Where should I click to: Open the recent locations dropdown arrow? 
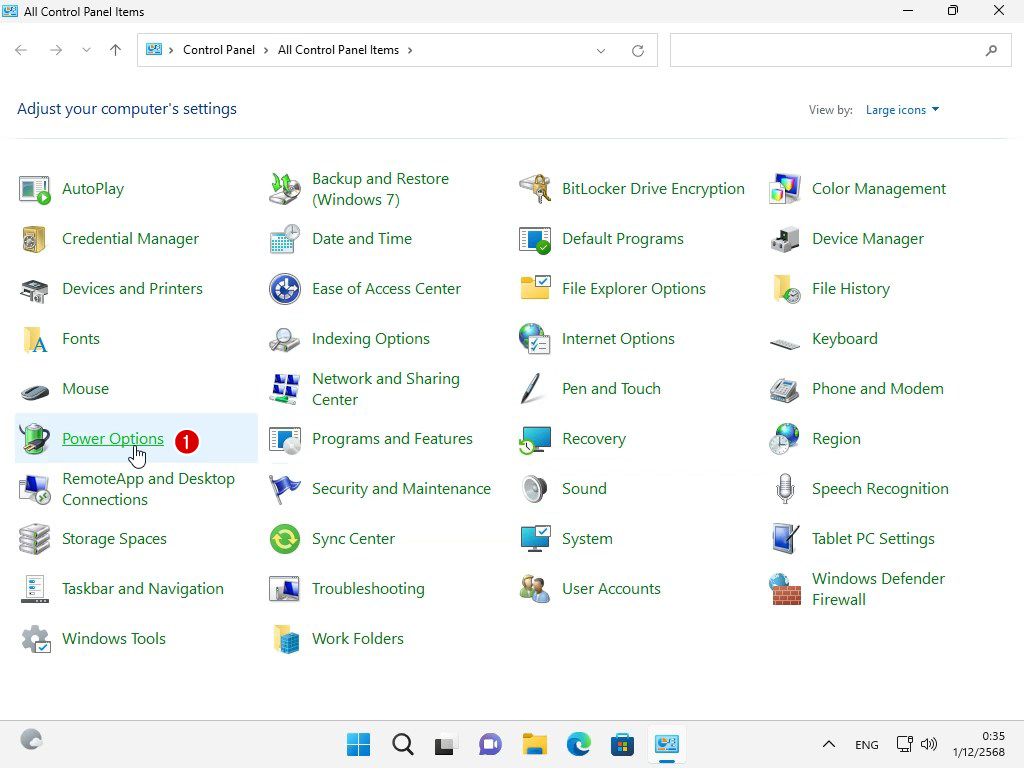click(86, 50)
